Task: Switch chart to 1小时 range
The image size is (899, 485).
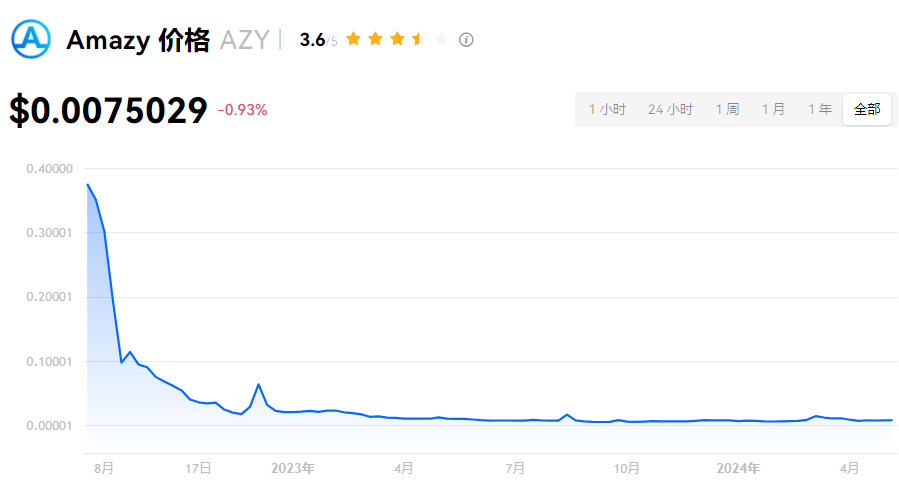Action: point(607,109)
